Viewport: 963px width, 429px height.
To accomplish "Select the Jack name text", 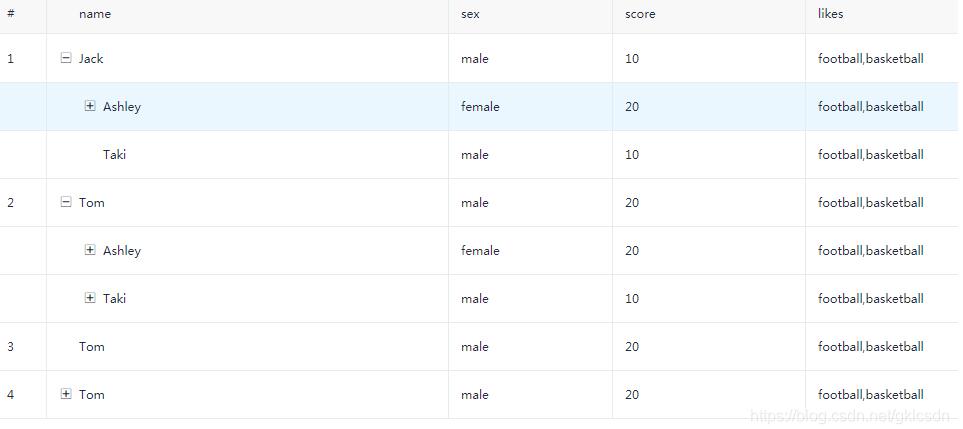I will [x=91, y=58].
